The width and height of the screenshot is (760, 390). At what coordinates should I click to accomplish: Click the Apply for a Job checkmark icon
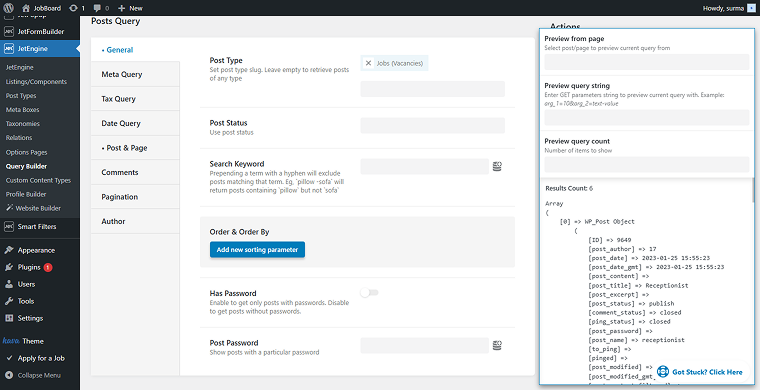click(x=9, y=358)
